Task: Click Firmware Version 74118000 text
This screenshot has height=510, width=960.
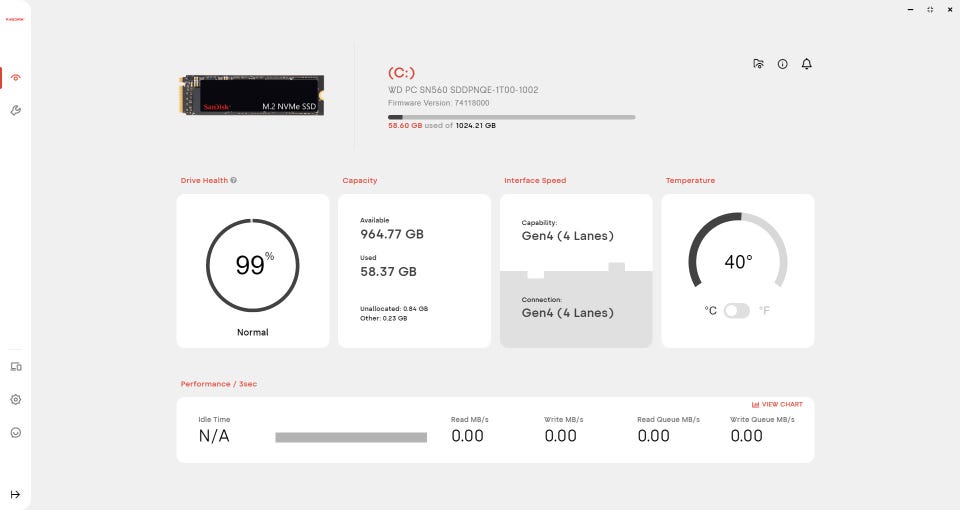Action: (x=438, y=103)
